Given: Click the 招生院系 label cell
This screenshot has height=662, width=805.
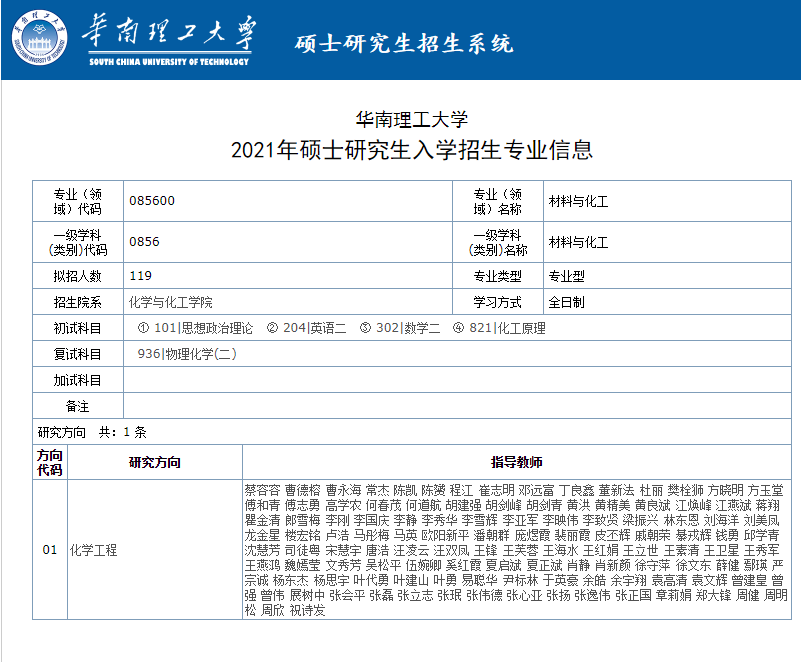Looking at the screenshot, I should coord(78,302).
